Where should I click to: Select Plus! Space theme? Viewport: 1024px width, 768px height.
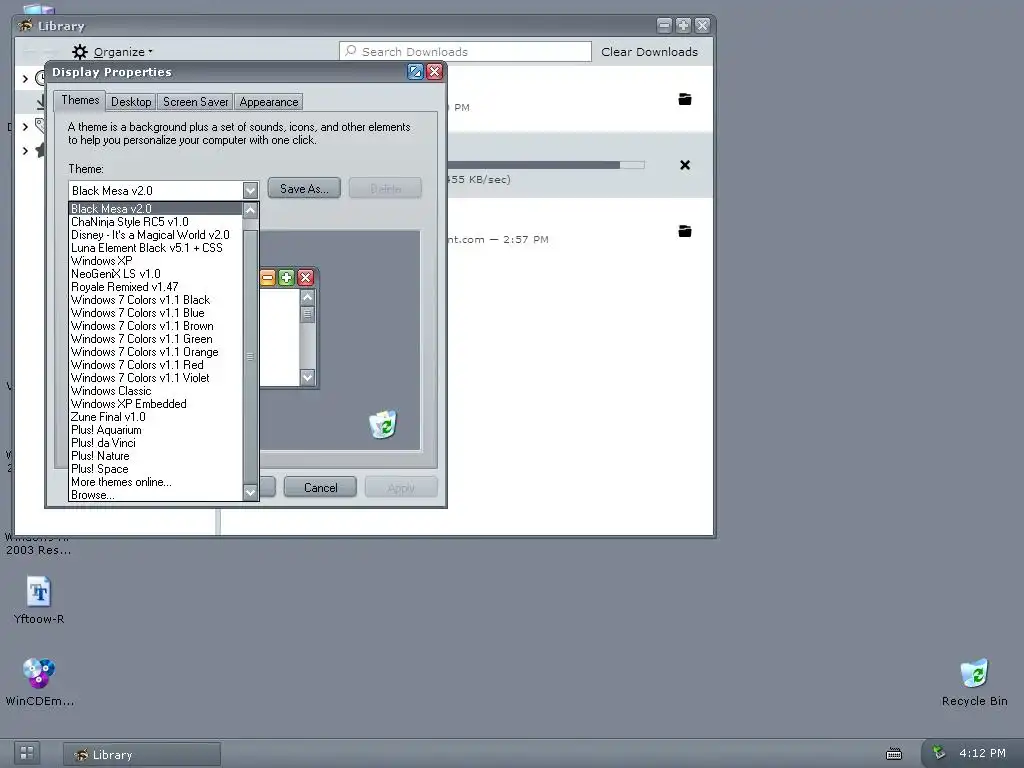point(155,470)
